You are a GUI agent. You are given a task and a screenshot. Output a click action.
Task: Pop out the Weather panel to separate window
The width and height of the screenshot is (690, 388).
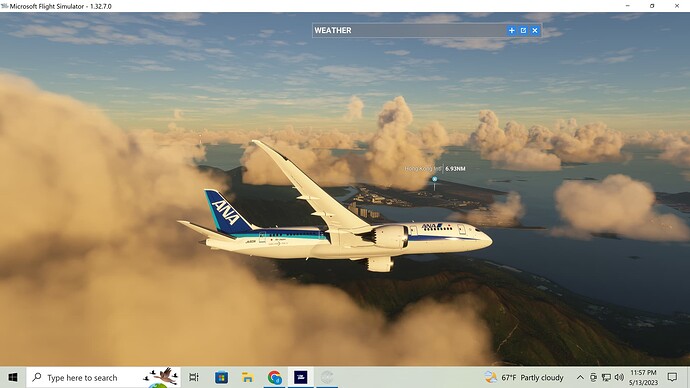click(523, 30)
